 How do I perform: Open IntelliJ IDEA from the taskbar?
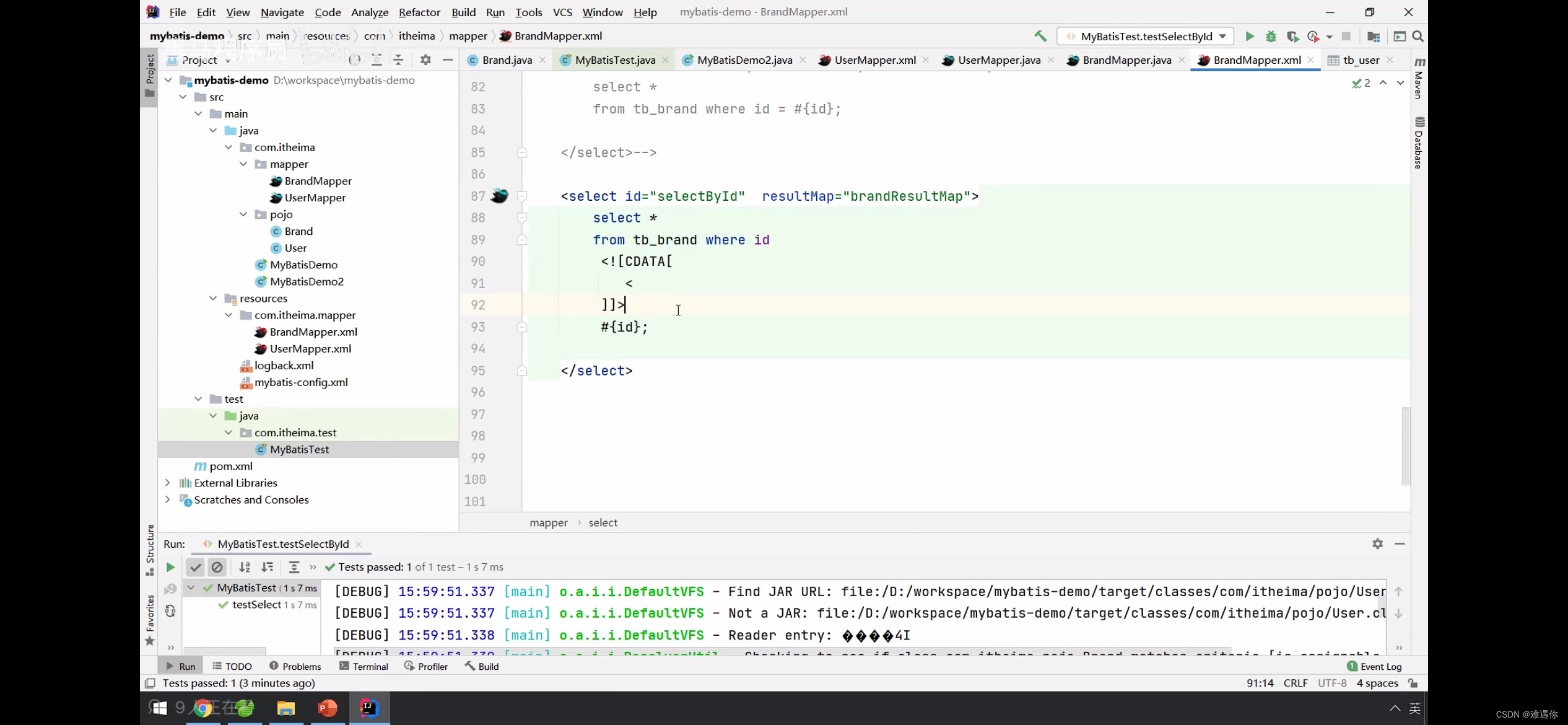369,708
